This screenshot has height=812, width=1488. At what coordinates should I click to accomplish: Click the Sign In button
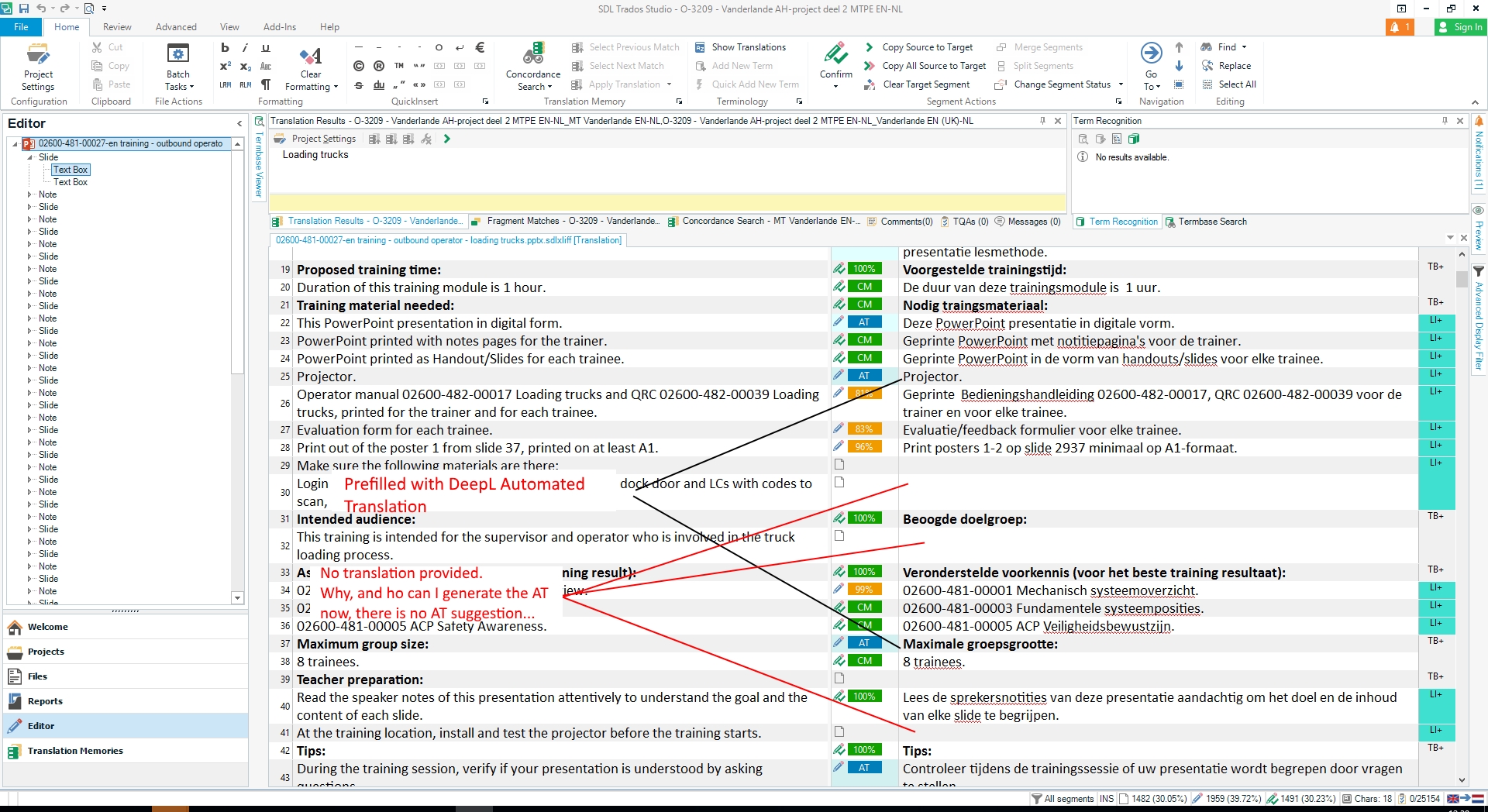(x=1459, y=27)
